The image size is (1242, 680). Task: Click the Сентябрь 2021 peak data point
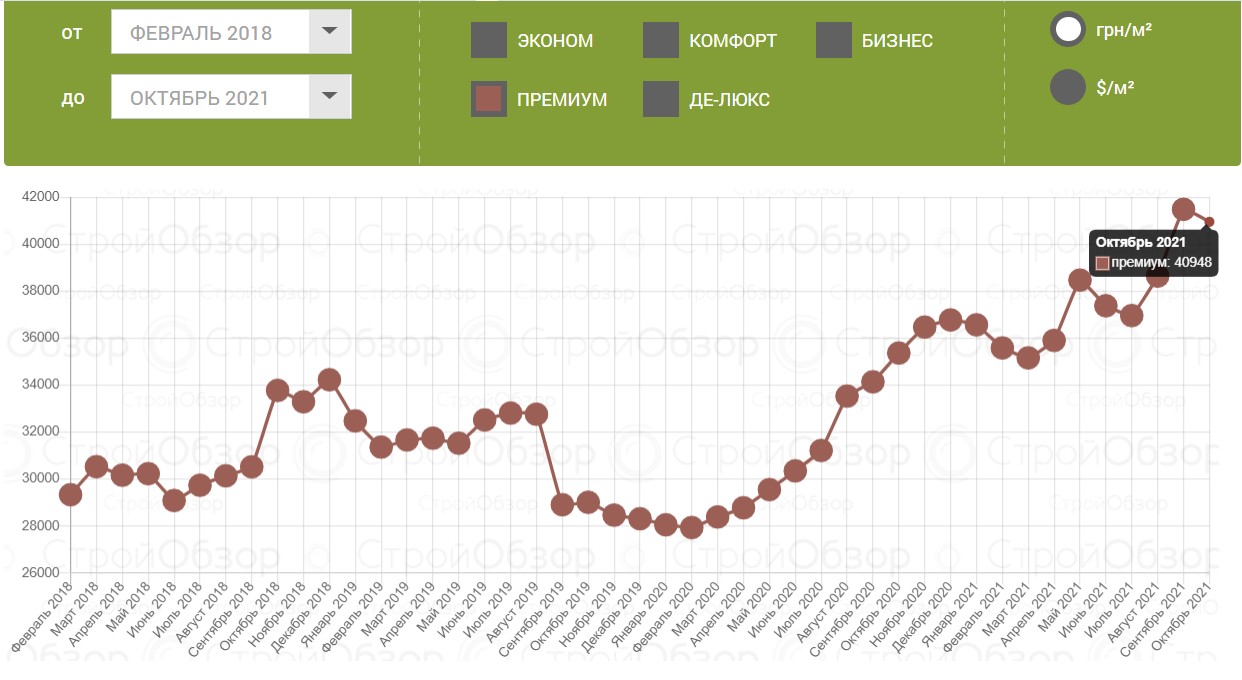[1183, 209]
